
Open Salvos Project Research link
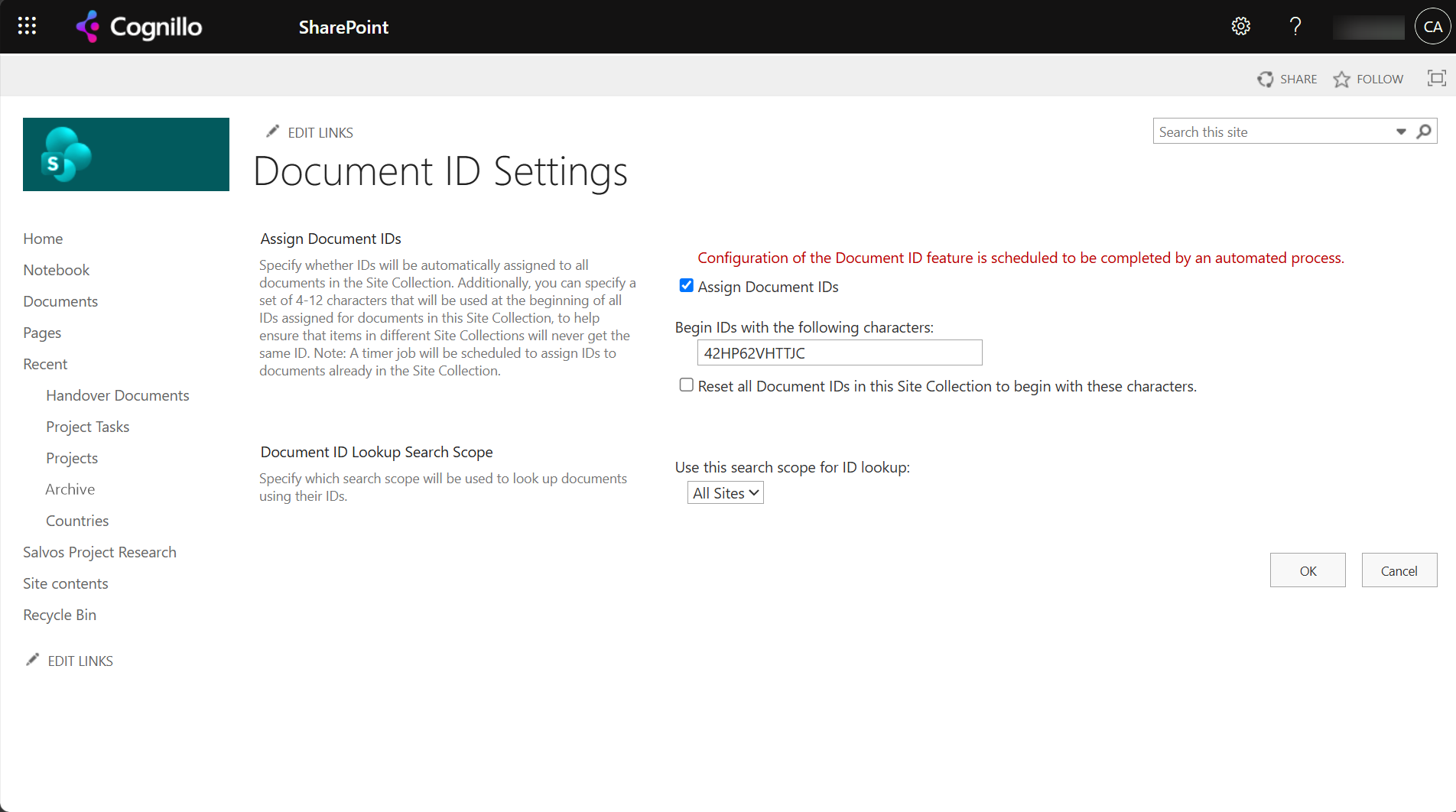pyautogui.click(x=99, y=552)
